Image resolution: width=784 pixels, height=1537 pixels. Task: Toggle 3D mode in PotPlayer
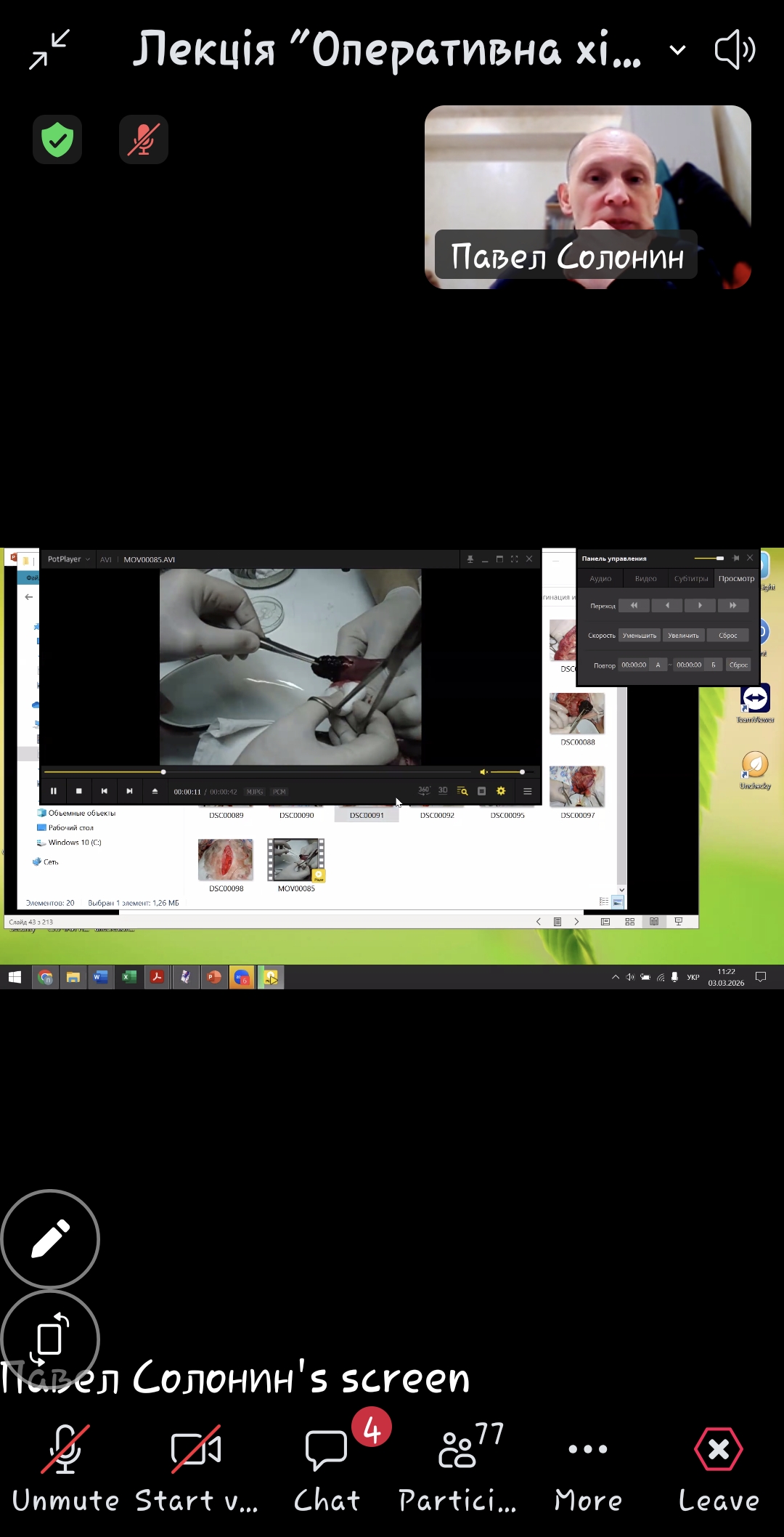click(443, 790)
